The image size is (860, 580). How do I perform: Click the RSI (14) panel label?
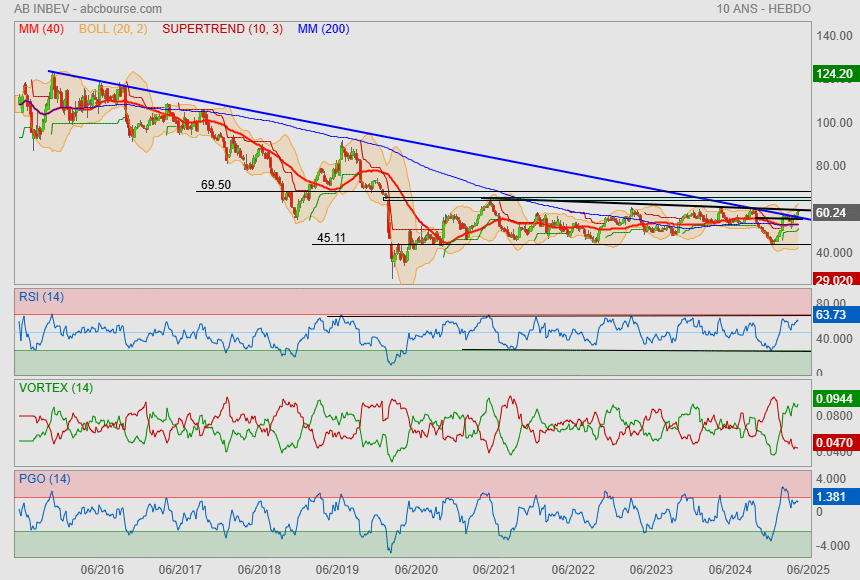(x=41, y=297)
